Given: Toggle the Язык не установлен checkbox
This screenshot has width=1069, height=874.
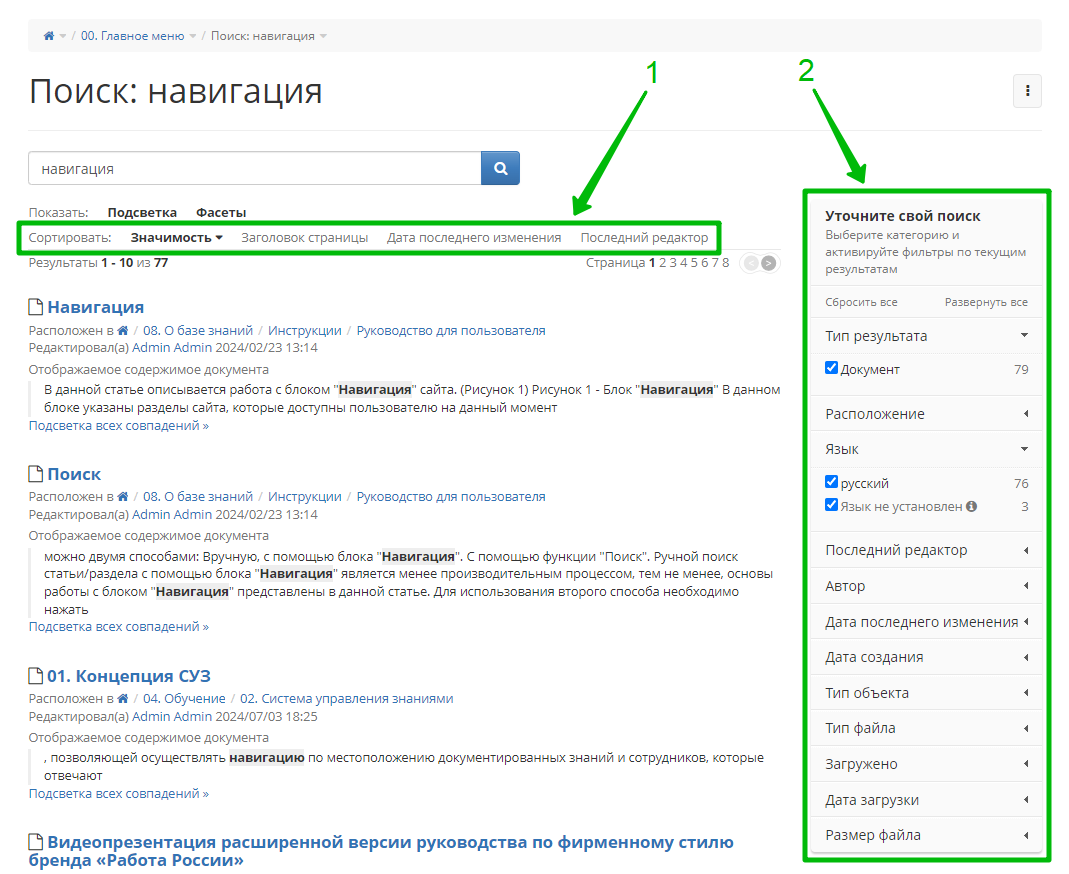Looking at the screenshot, I should (x=831, y=505).
